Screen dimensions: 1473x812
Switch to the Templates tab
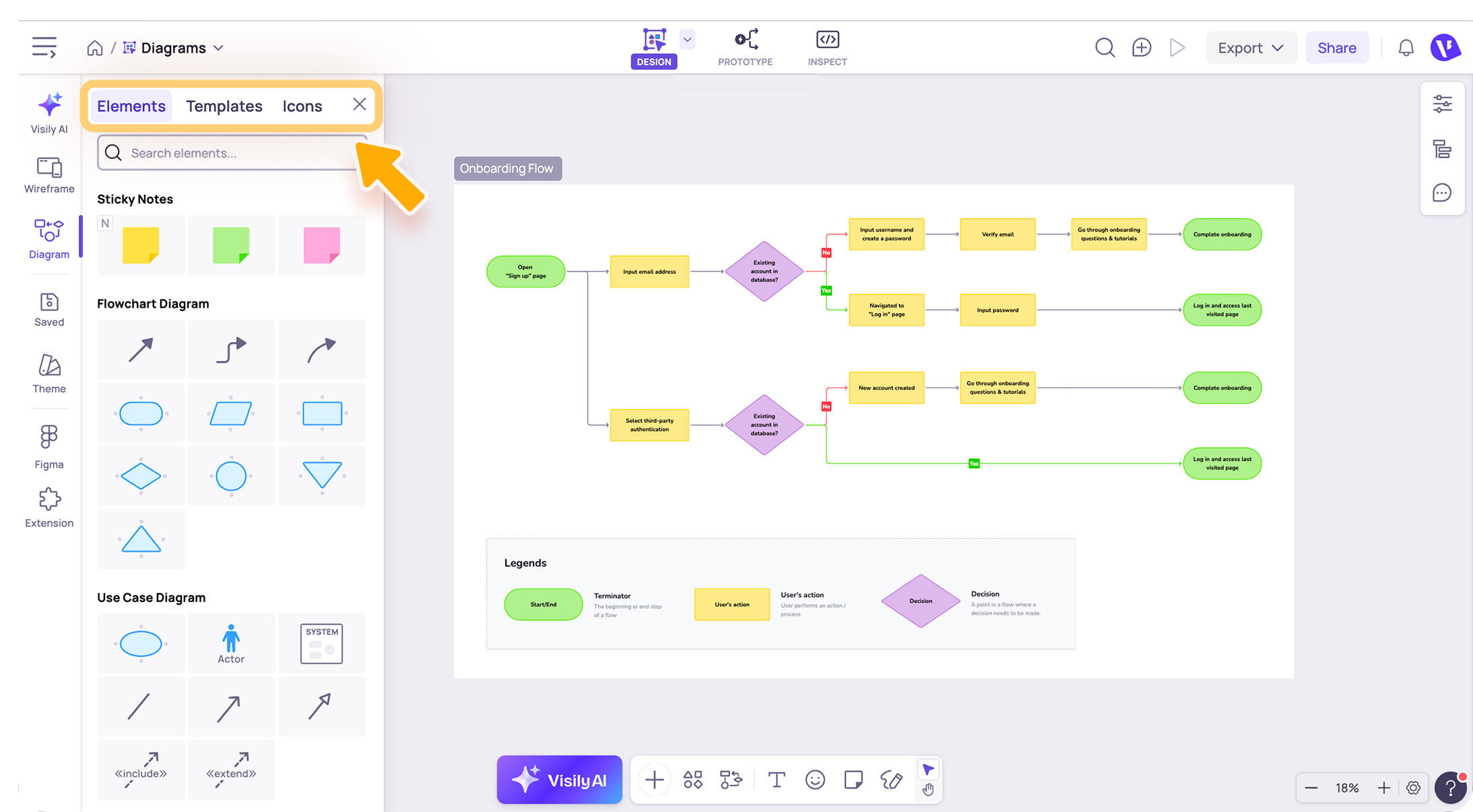pyautogui.click(x=224, y=106)
